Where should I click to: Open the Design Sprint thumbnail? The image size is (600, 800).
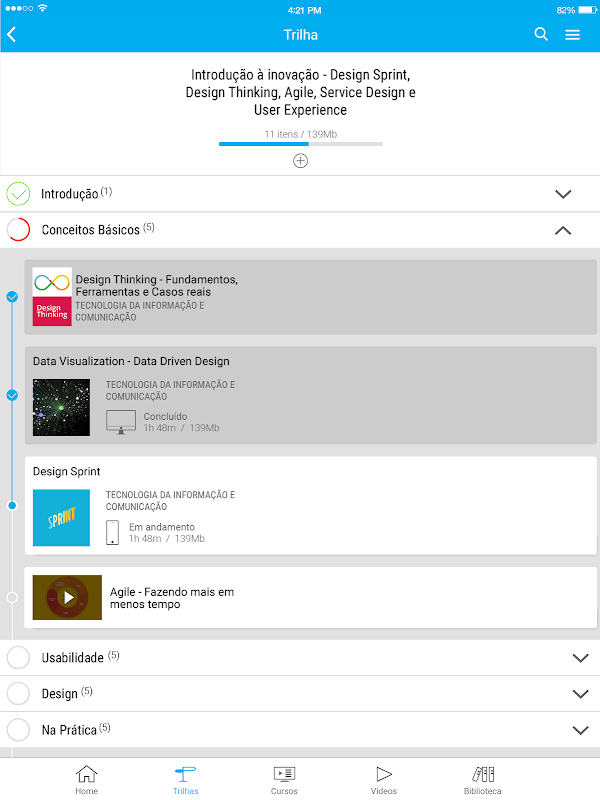pyautogui.click(x=61, y=517)
